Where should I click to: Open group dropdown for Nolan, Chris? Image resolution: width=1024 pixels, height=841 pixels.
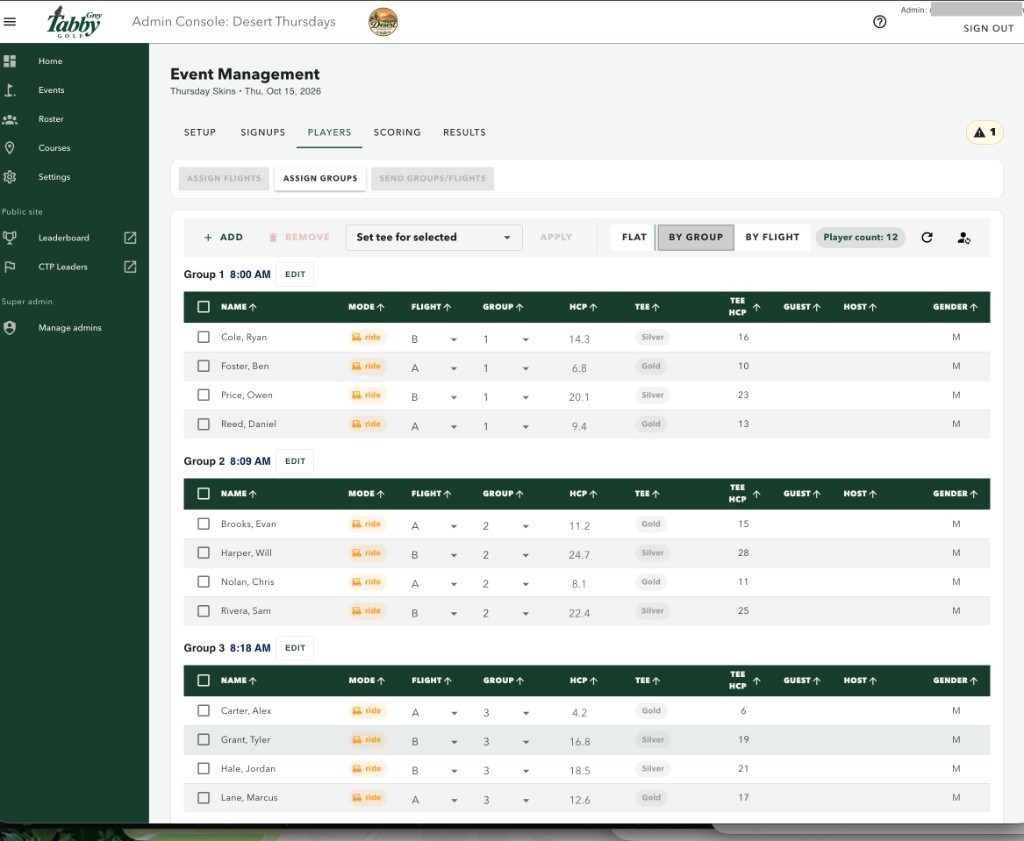click(505, 584)
